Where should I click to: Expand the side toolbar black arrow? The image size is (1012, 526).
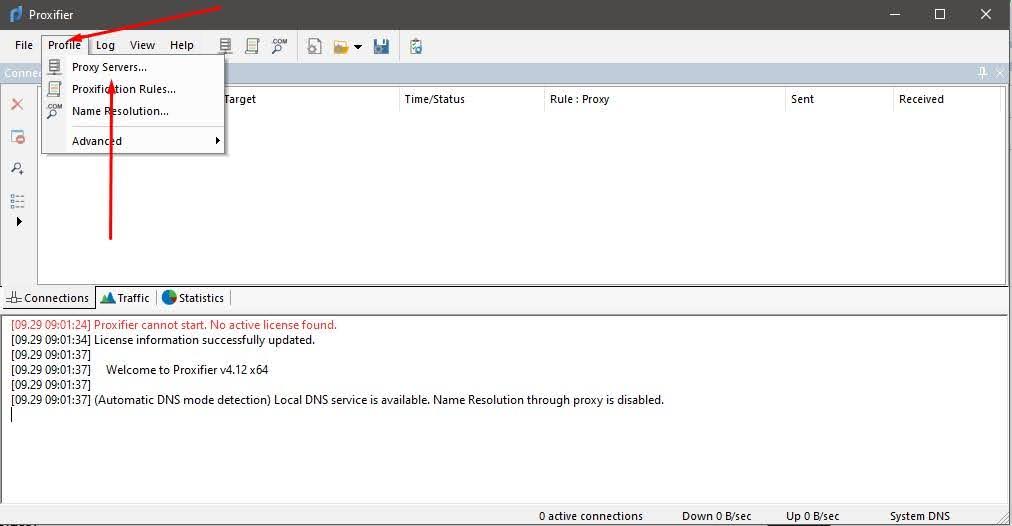[19, 221]
